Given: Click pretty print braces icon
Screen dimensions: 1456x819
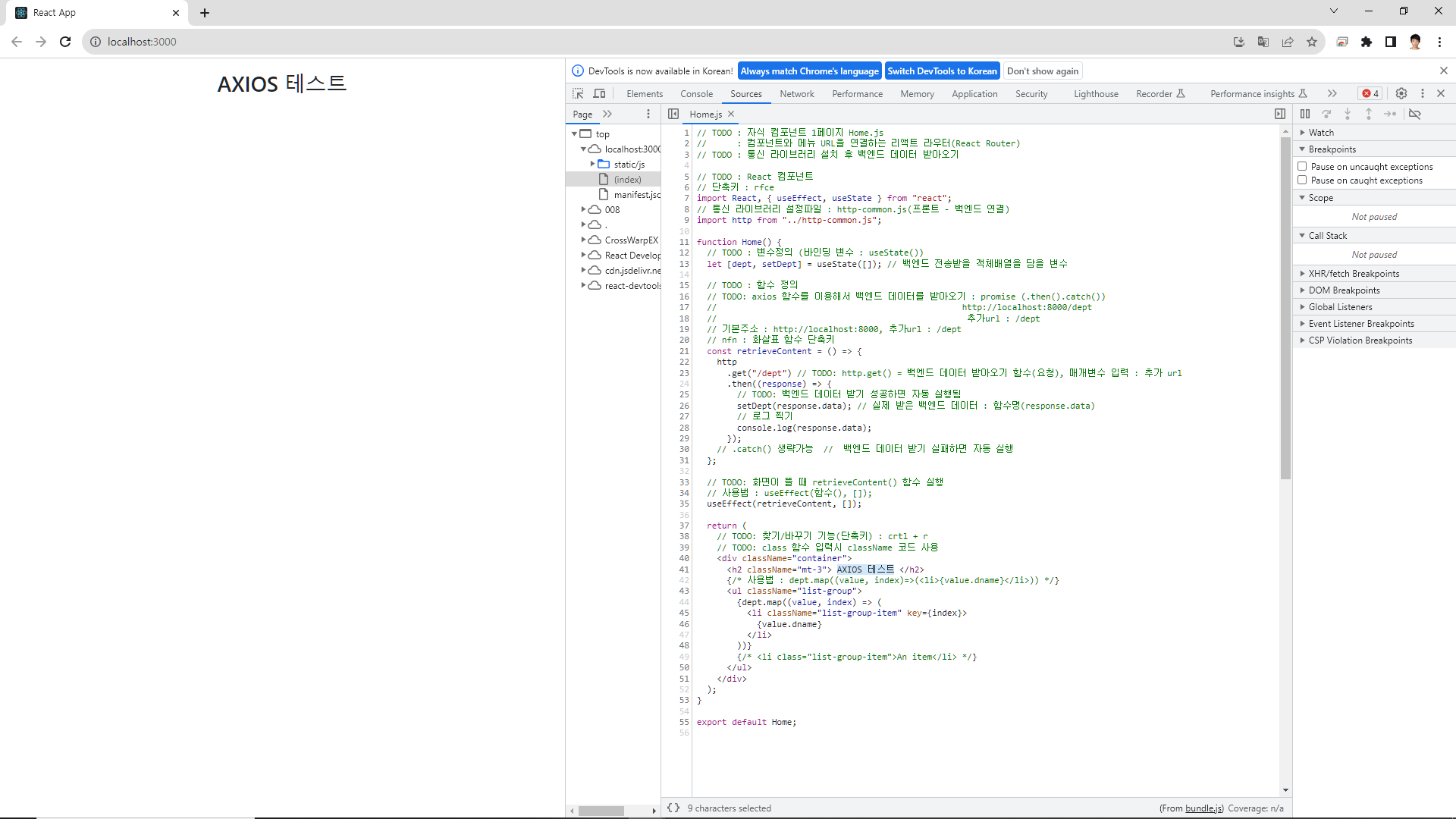Looking at the screenshot, I should tap(673, 808).
